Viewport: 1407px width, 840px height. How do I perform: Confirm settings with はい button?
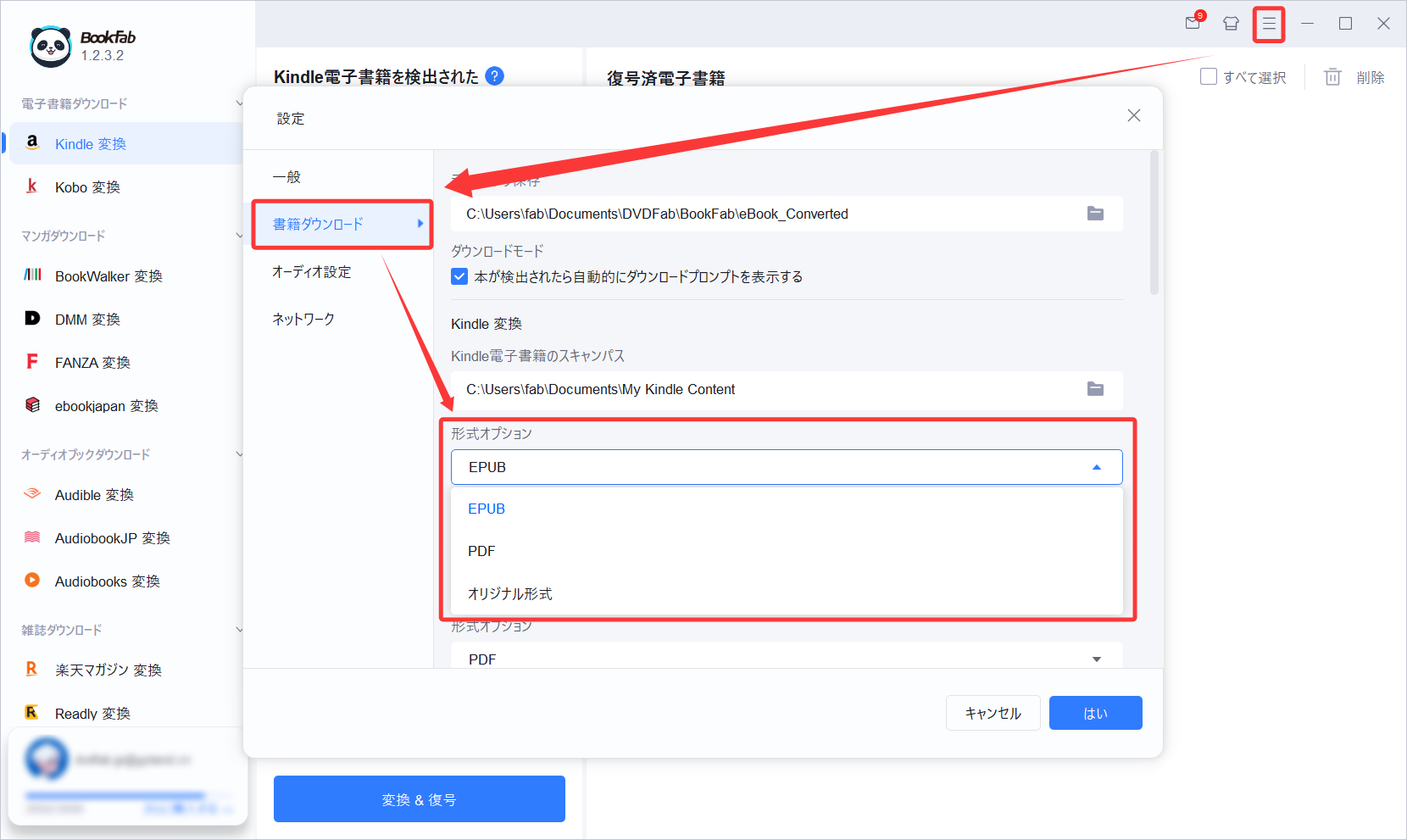(x=1095, y=713)
